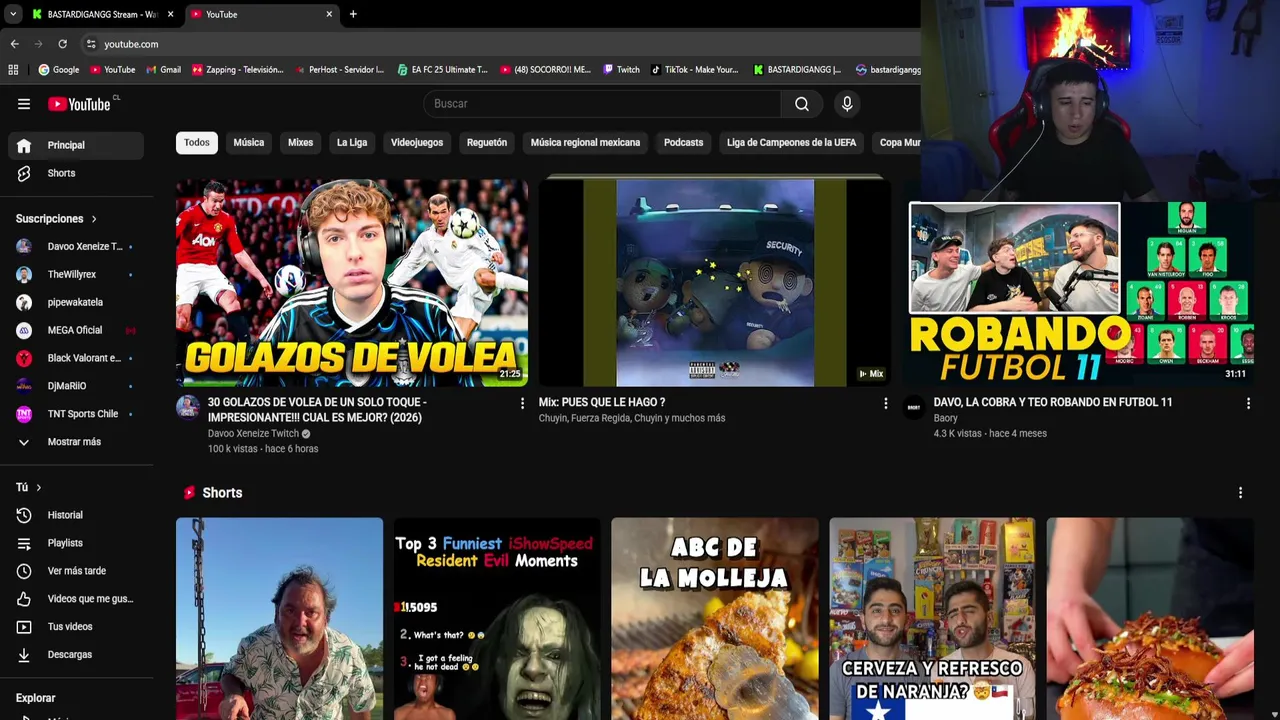The height and width of the screenshot is (720, 1280).
Task: Open the Davoo Xeneize Twitch channel name under video
Action: tap(253, 434)
